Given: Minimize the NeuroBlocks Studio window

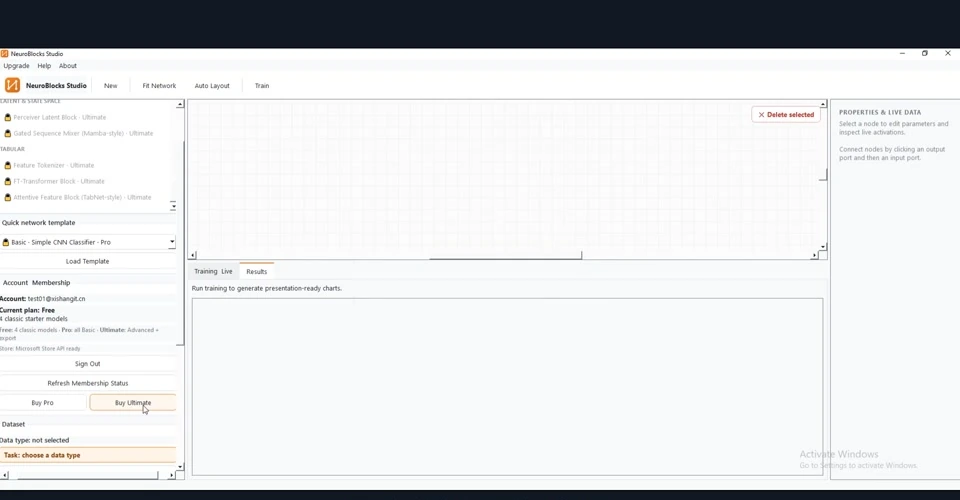Looking at the screenshot, I should tap(902, 53).
